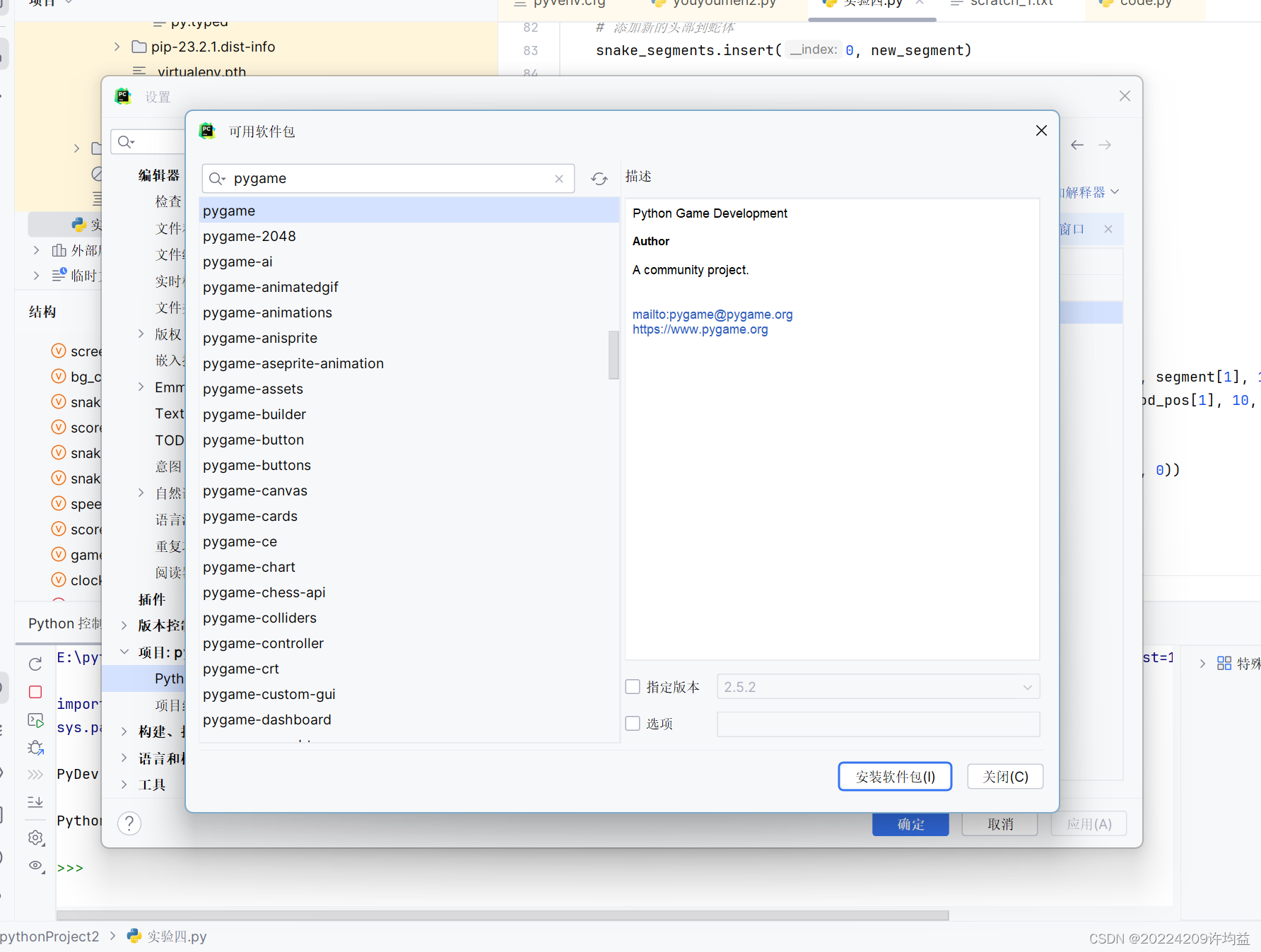
Task: Click the help question mark in Settings dialog
Action: [x=129, y=823]
